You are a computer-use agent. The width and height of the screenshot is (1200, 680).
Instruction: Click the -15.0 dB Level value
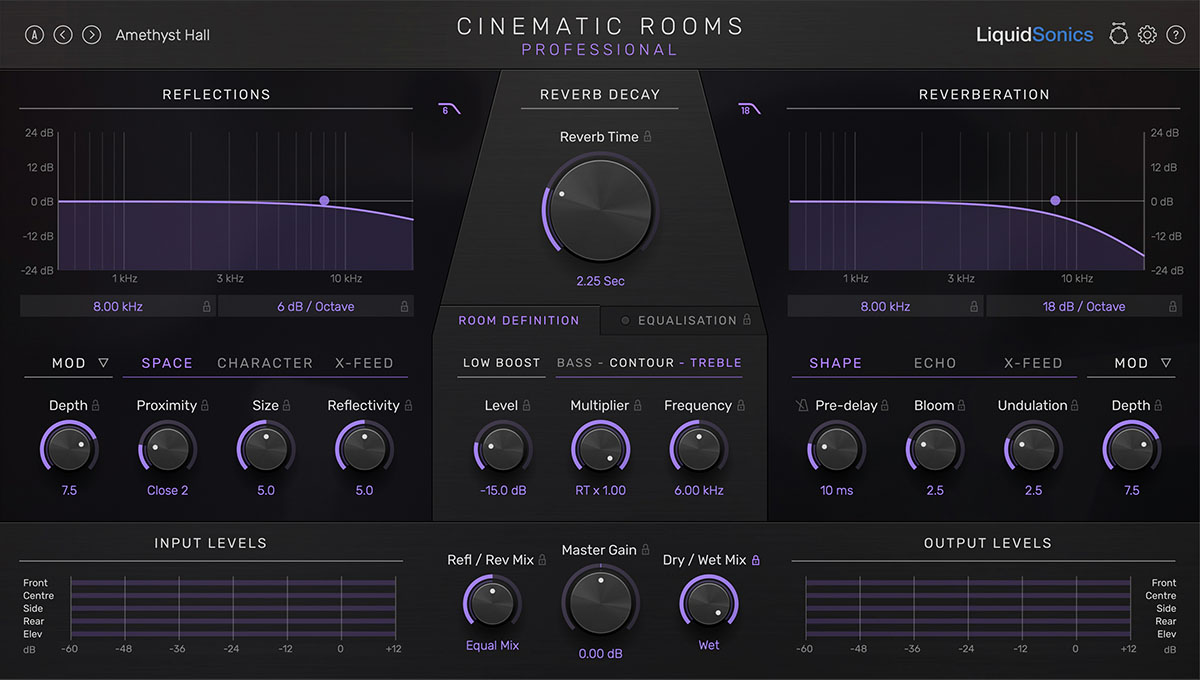pyautogui.click(x=503, y=490)
